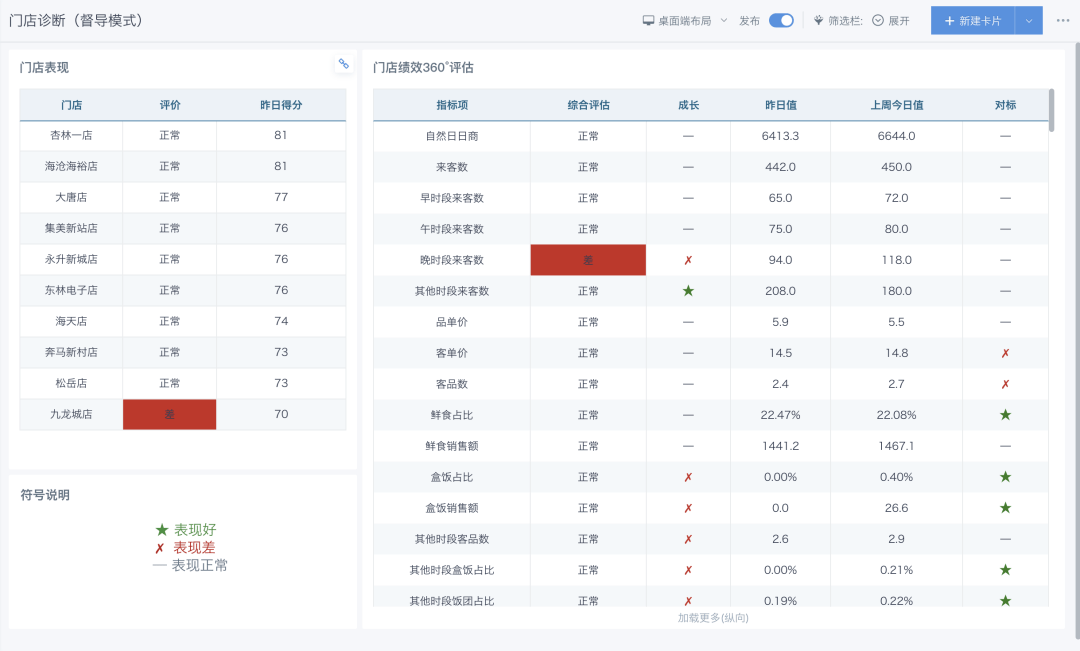Click the desktop monitor icon near 桌面端布局

click(x=649, y=19)
